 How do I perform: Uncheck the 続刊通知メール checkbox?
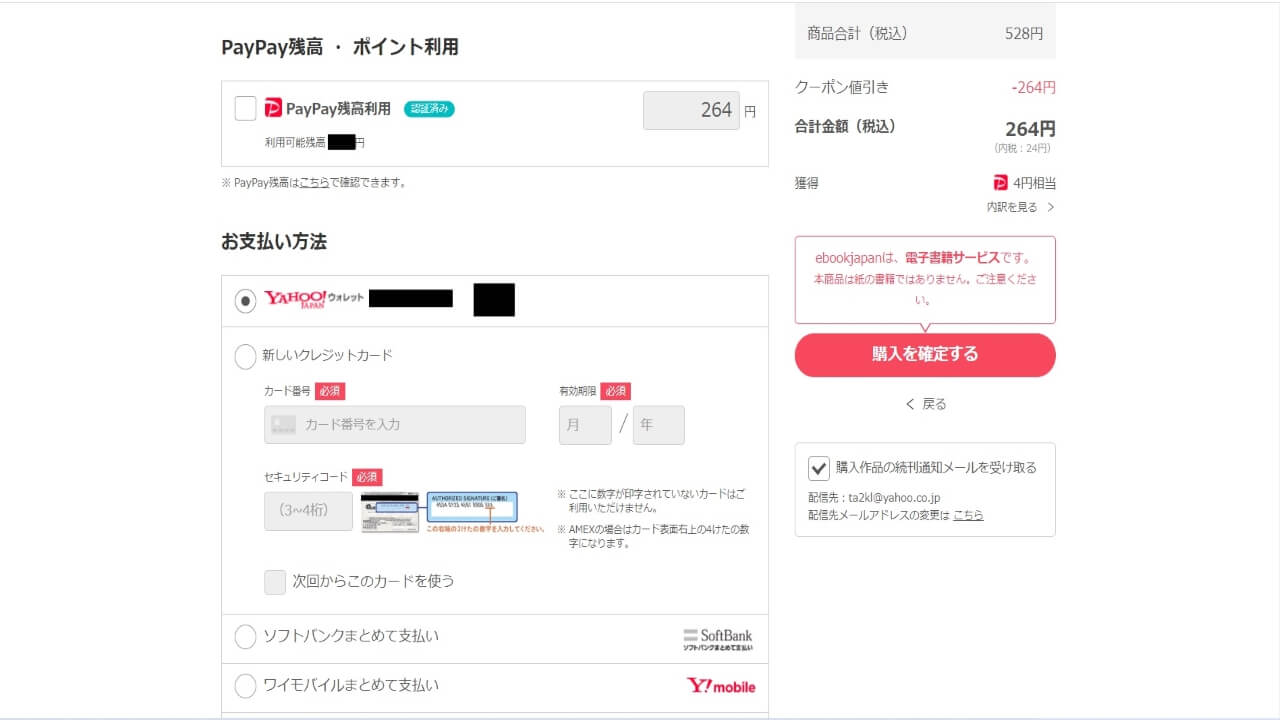pos(819,468)
